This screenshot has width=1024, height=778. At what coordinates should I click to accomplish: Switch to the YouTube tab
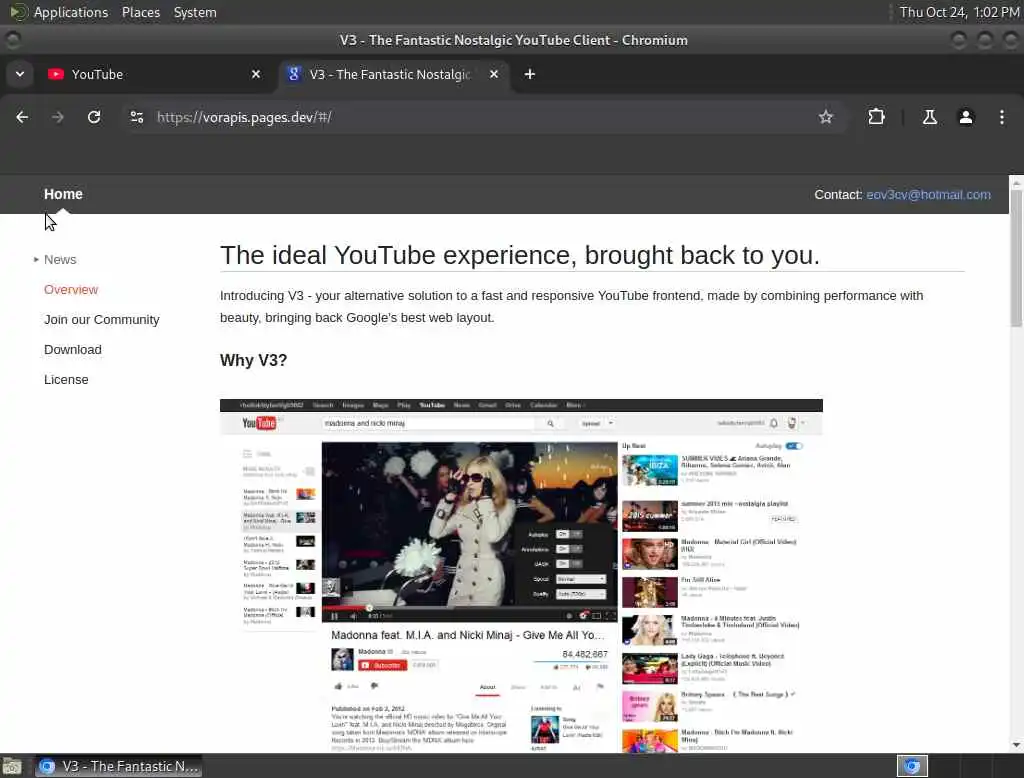tap(156, 74)
